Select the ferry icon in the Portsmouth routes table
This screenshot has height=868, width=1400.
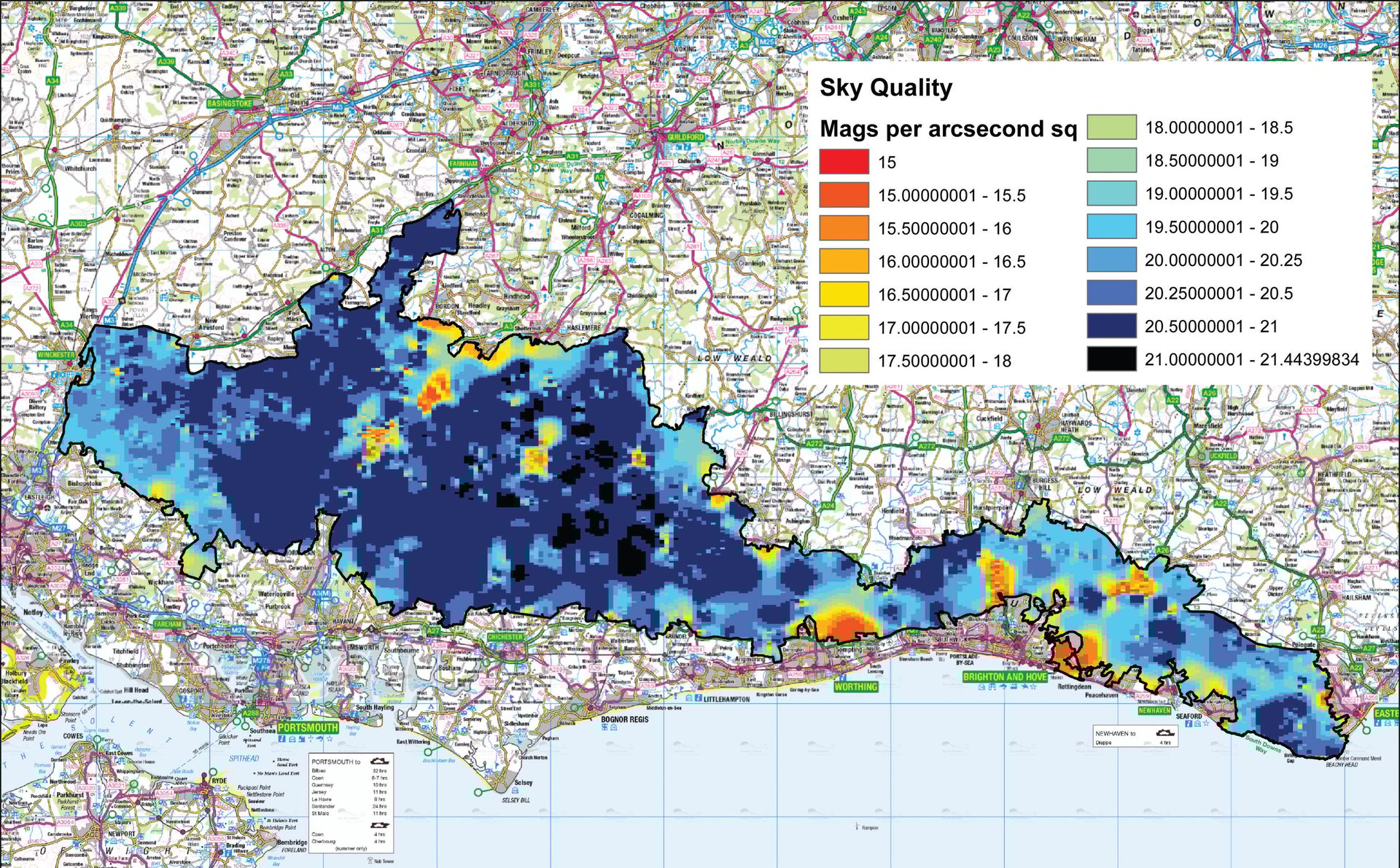click(x=378, y=762)
